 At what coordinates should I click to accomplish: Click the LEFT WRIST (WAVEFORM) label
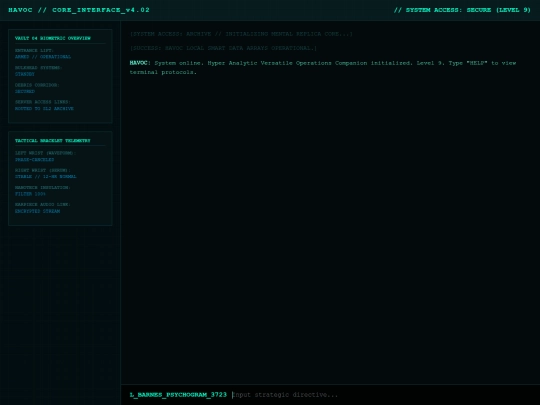point(45,153)
